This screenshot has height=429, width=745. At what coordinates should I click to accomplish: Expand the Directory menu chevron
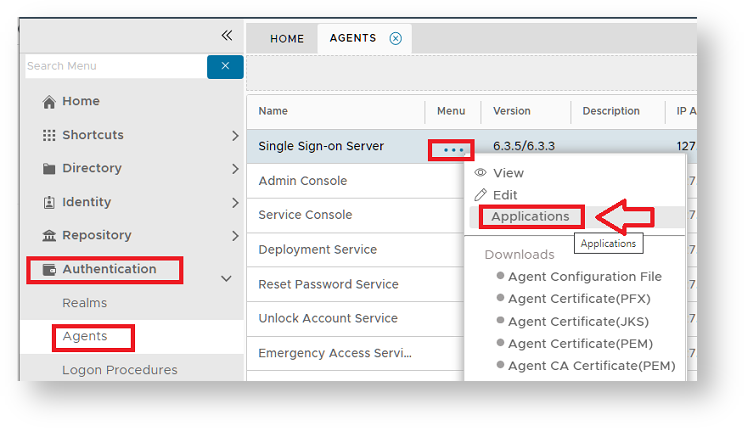point(235,169)
